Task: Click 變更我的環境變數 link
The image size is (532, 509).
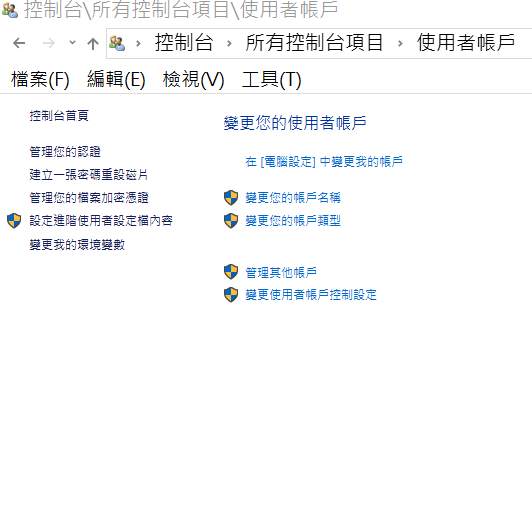Action: (x=77, y=245)
